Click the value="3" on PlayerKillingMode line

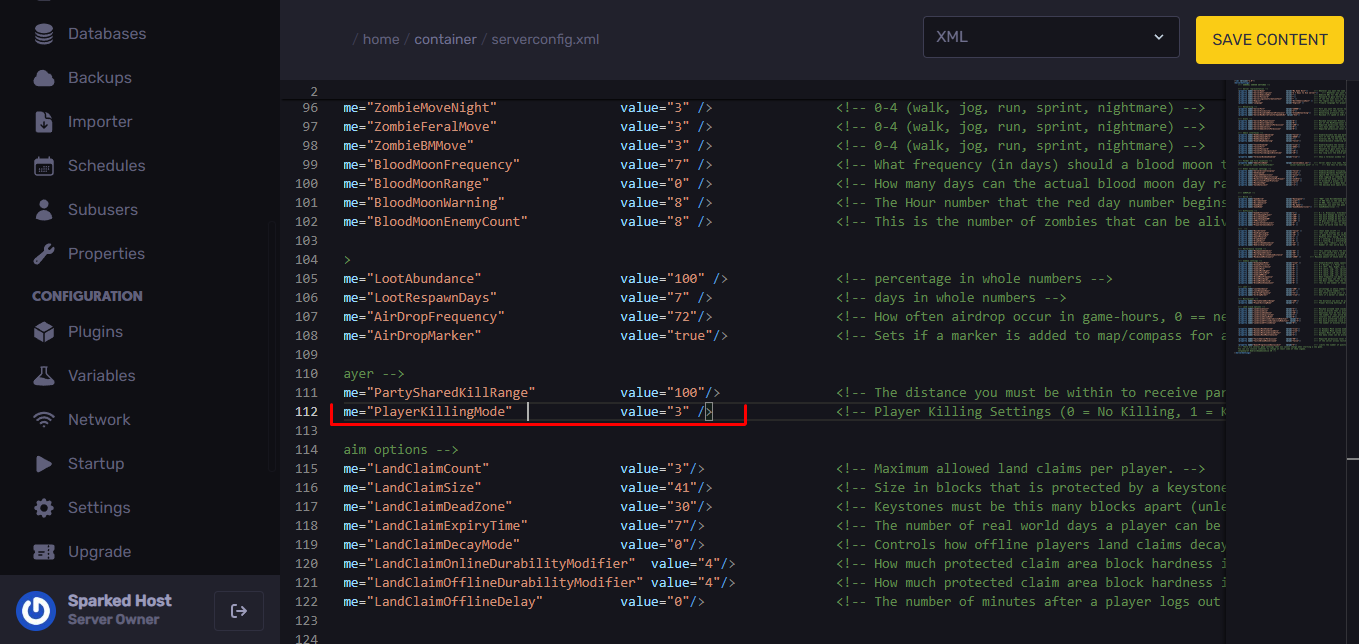coord(655,412)
